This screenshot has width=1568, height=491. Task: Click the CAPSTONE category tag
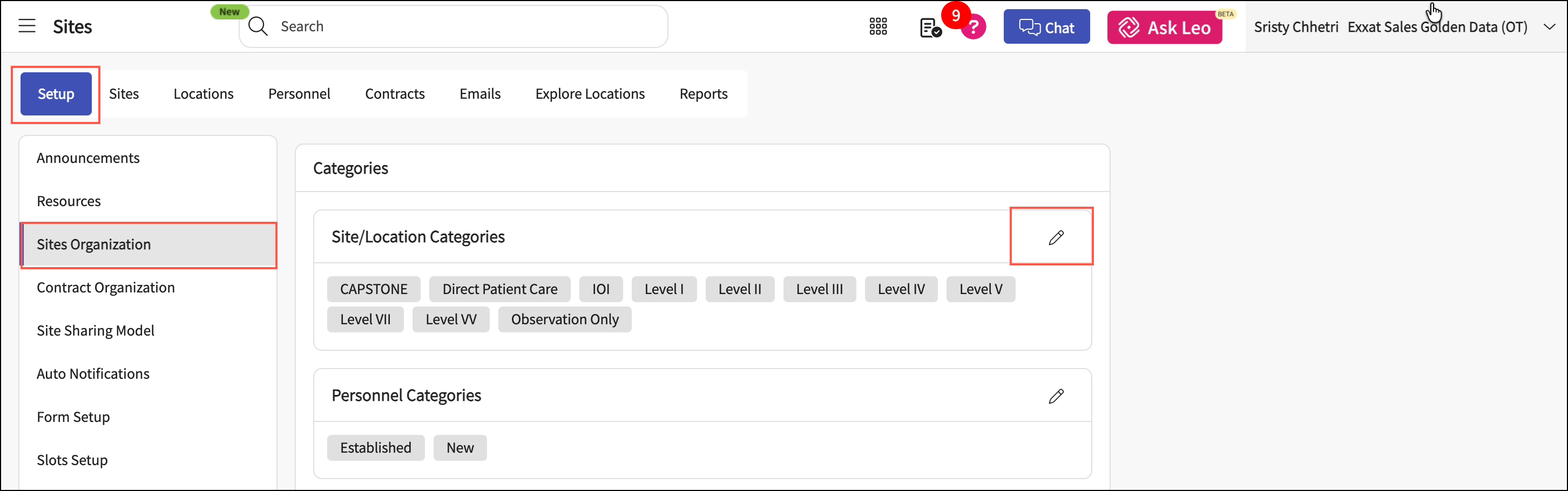373,290
